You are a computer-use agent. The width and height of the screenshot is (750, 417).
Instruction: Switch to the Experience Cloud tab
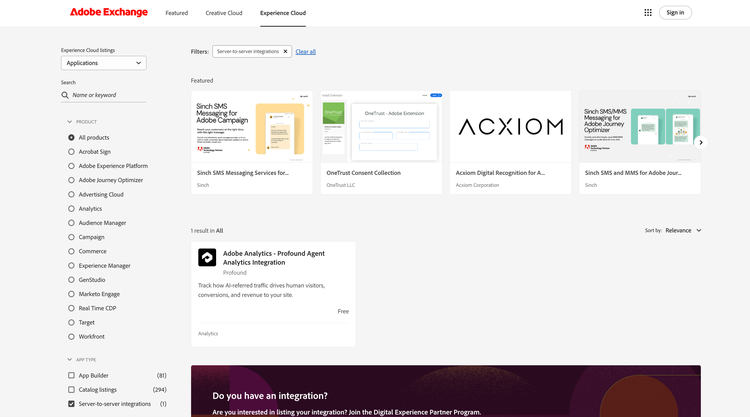(x=283, y=13)
